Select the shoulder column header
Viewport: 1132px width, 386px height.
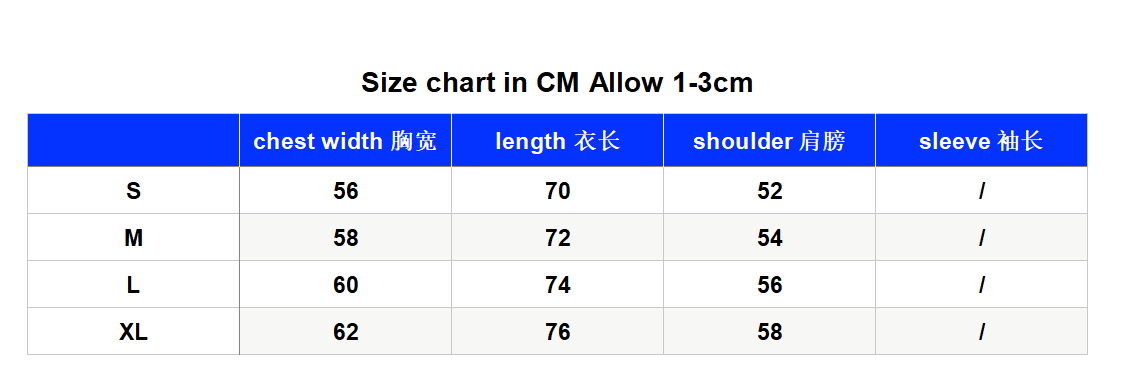[x=770, y=141]
